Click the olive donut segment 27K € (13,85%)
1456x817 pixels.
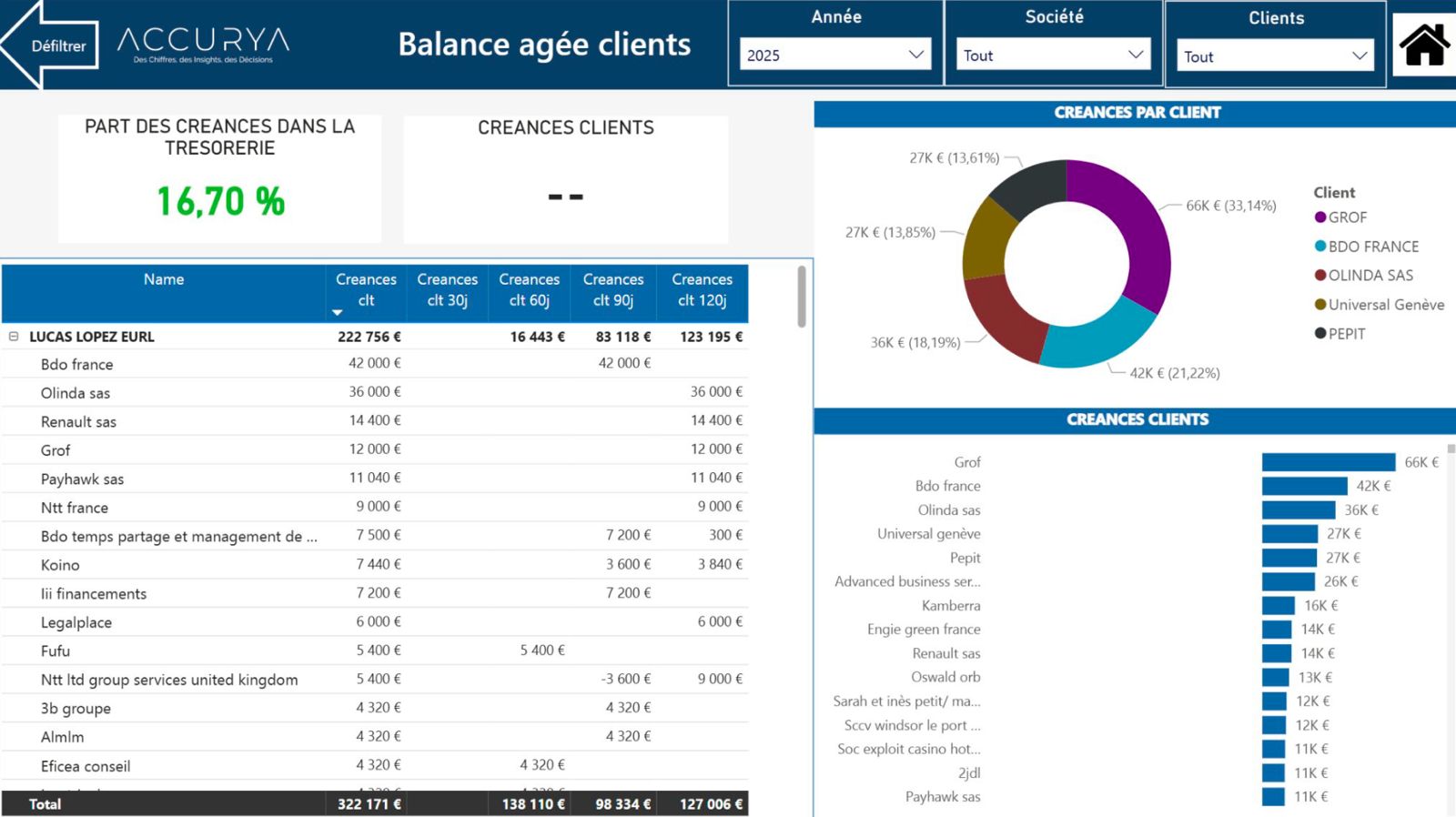tap(986, 238)
